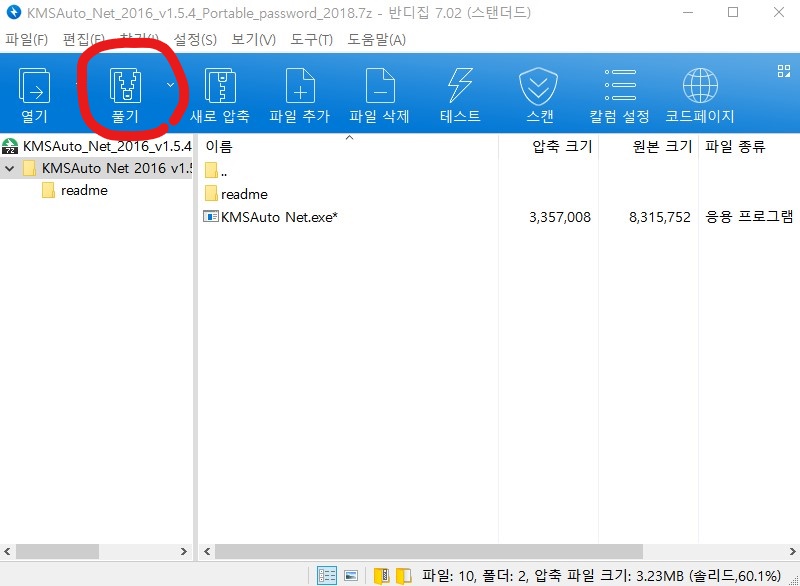The image size is (800, 586).
Task: Click the file list scrollbar right arrow
Action: pyautogui.click(x=792, y=551)
